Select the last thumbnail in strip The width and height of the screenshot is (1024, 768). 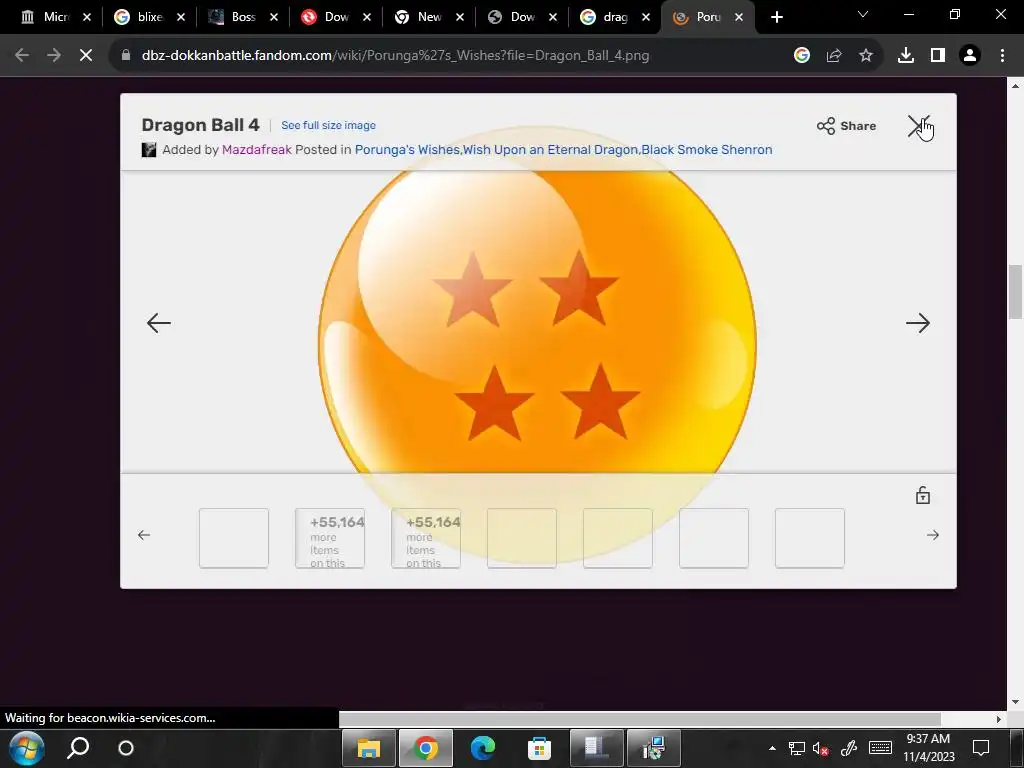pos(810,538)
